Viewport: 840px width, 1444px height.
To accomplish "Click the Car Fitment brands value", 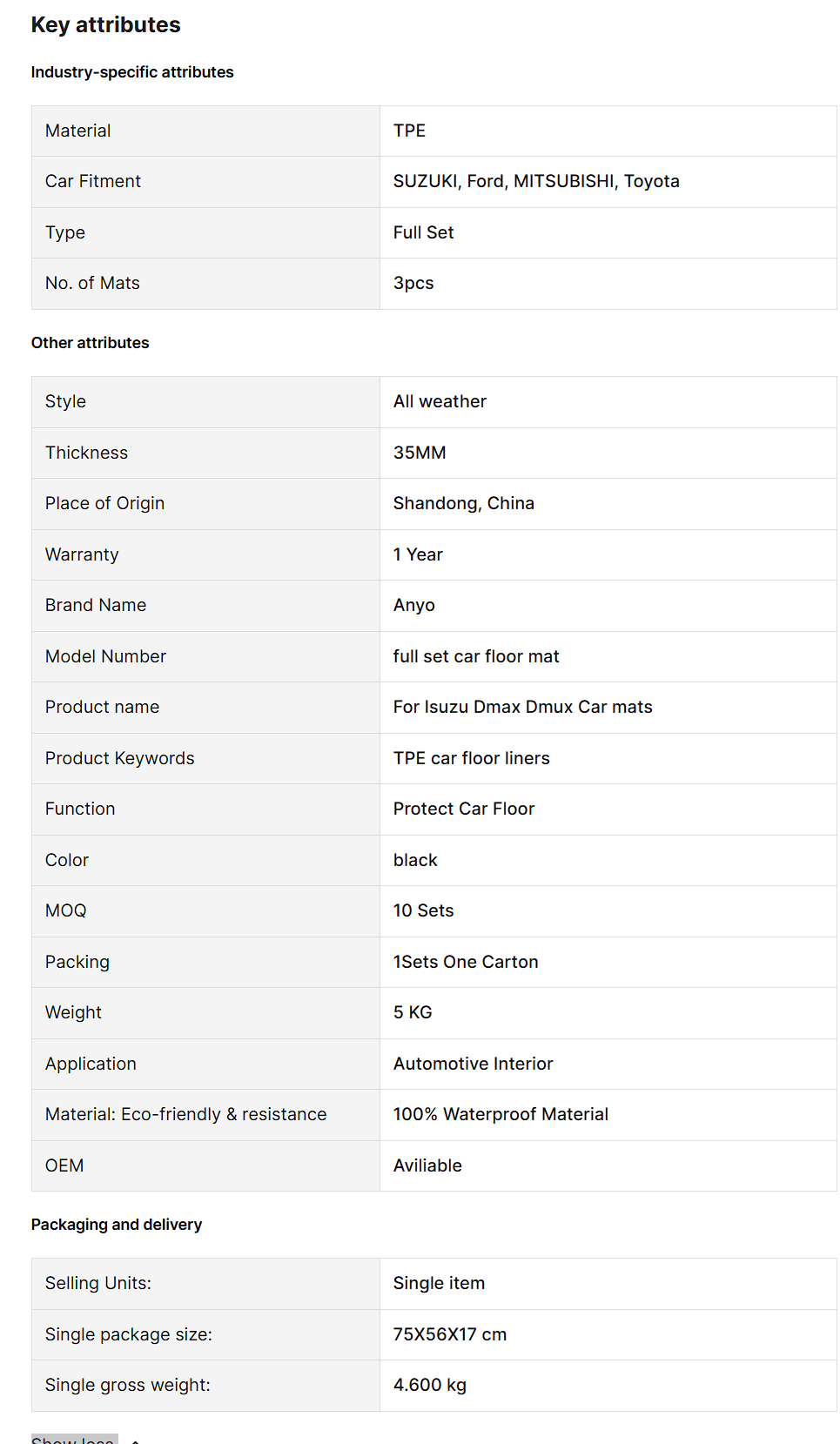I will click(535, 181).
